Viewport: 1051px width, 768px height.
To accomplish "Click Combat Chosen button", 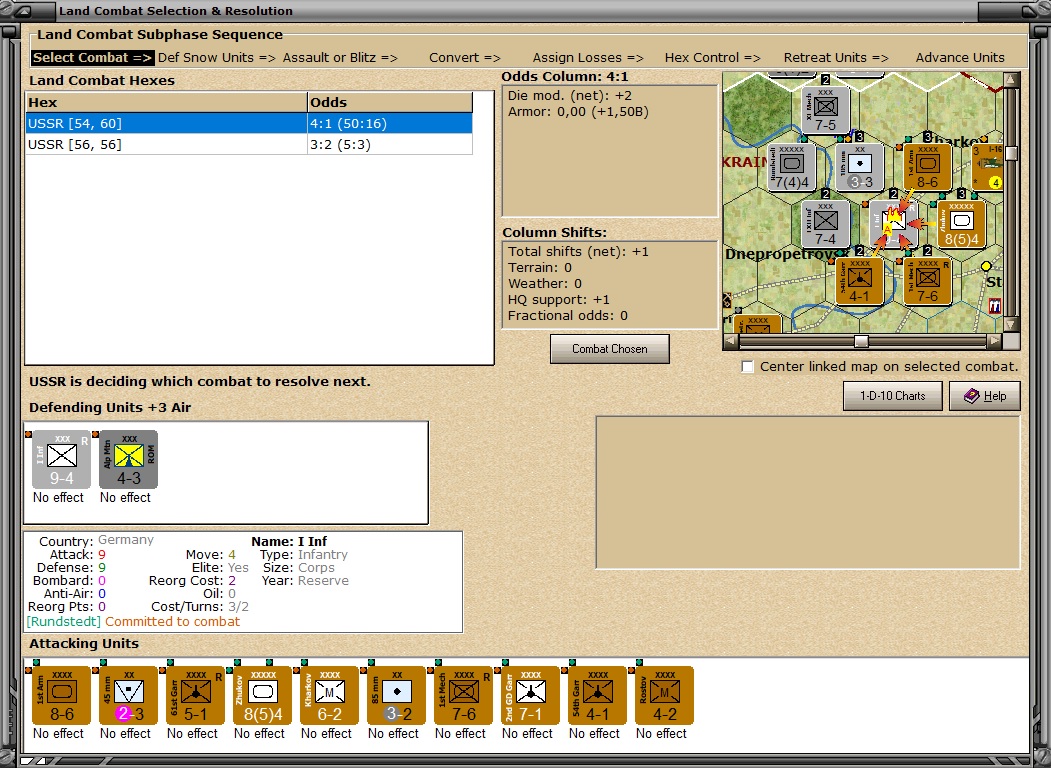I will (609, 349).
